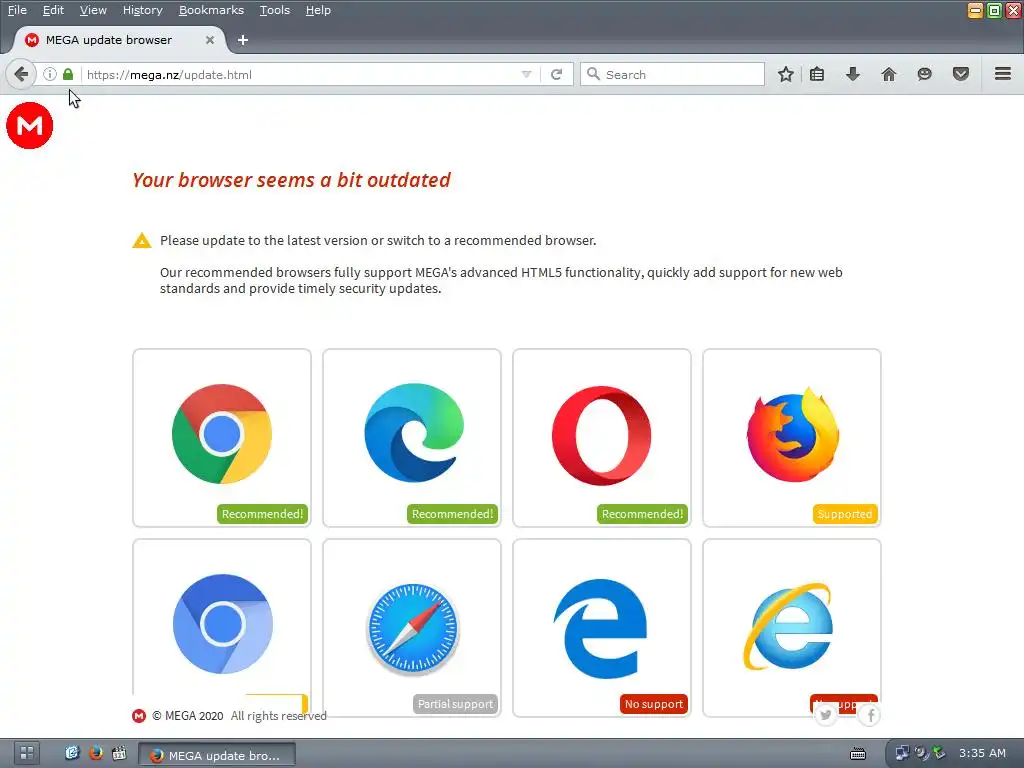
Task: Select MEGA update bro... taskbar window button
Action: tap(217, 755)
